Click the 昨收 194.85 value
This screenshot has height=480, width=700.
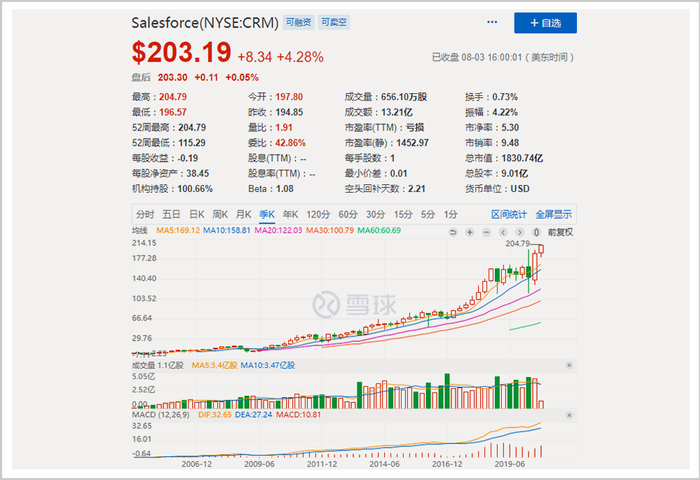click(289, 112)
